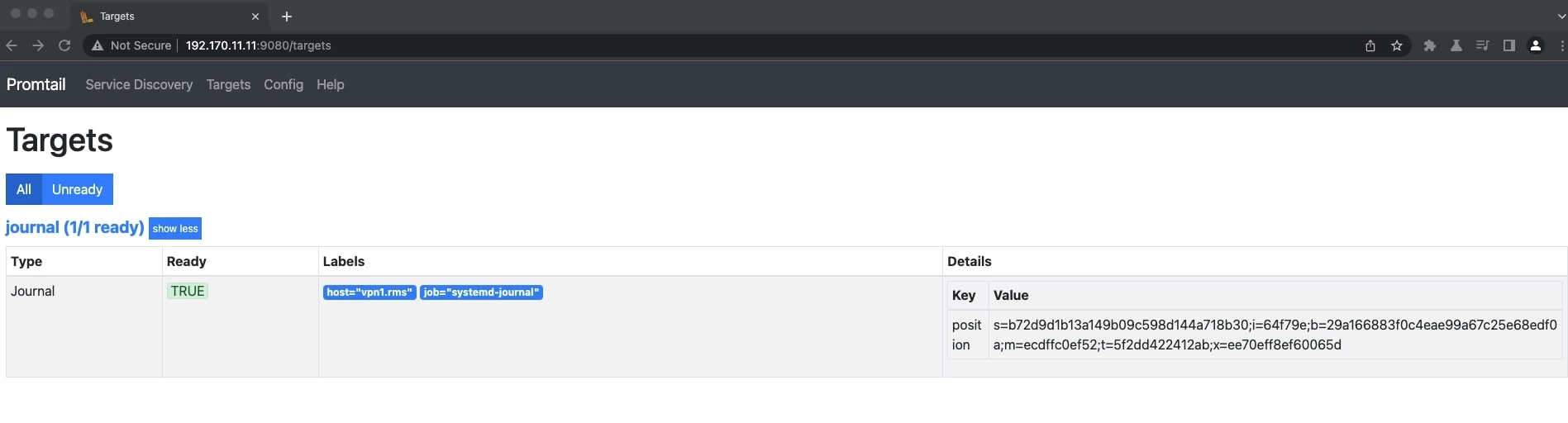
Task: Reload the Targets page
Action: [x=64, y=45]
